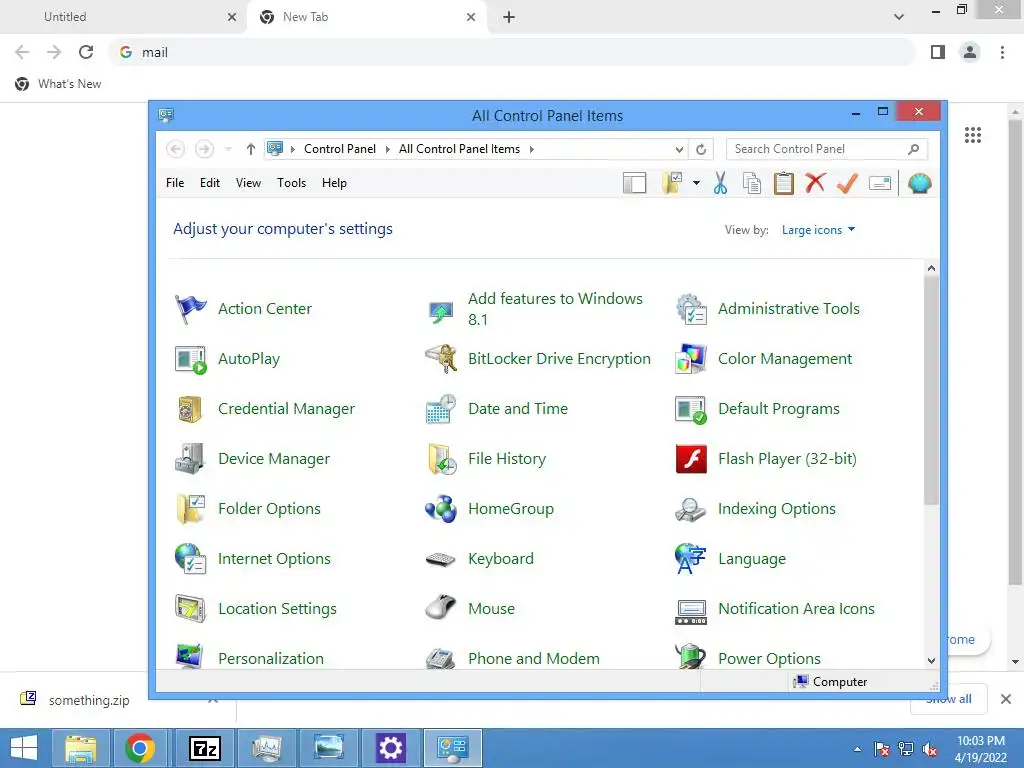The width and height of the screenshot is (1024, 768).
Task: Open Add features to Windows 8.1
Action: click(555, 309)
